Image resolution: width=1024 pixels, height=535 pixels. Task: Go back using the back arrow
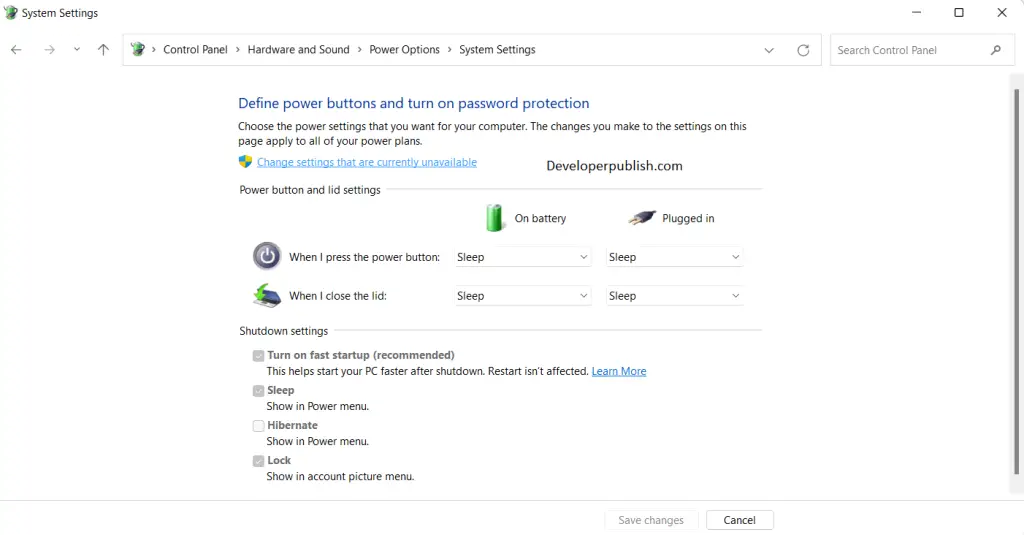pos(16,50)
